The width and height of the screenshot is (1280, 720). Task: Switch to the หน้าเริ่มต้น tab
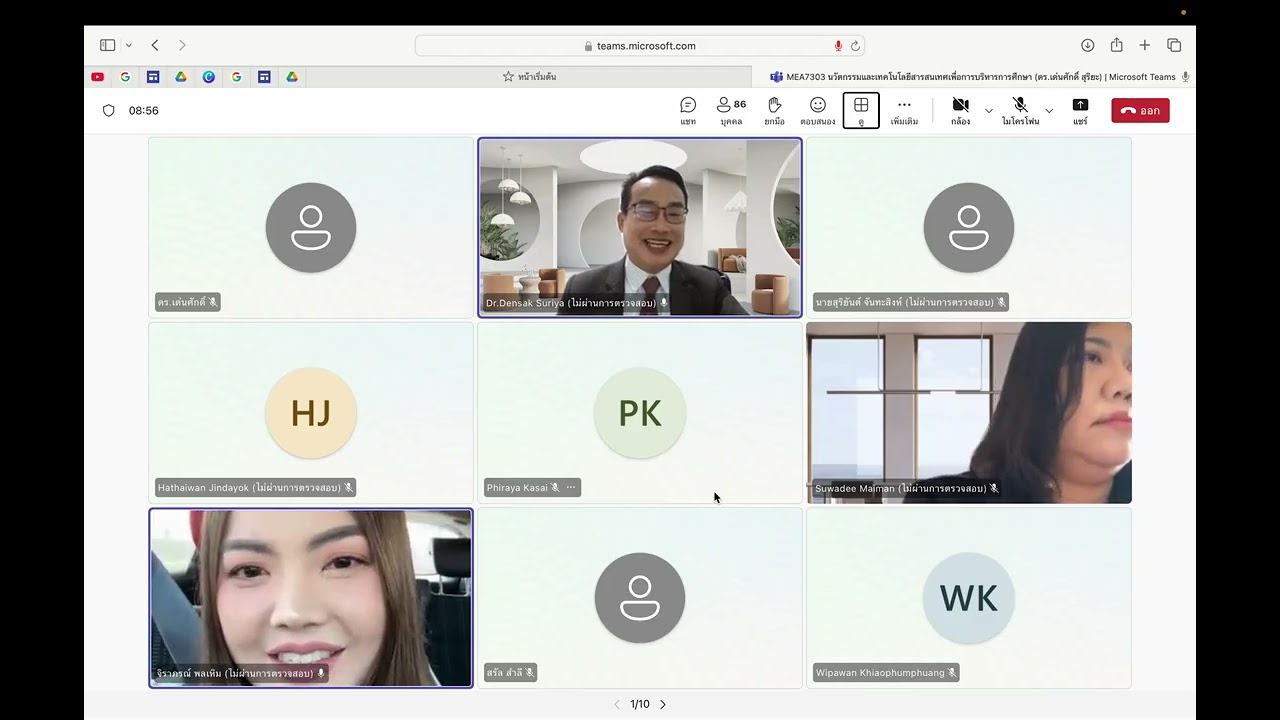coord(530,77)
